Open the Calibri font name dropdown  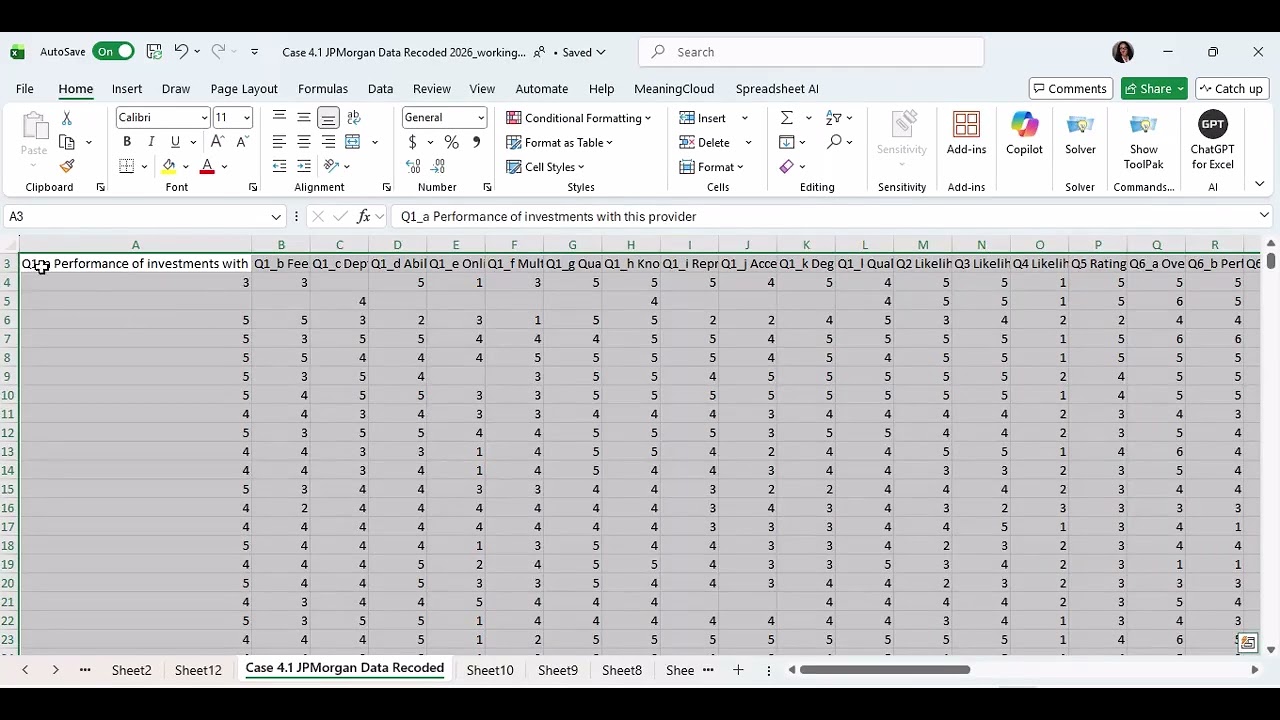point(204,118)
